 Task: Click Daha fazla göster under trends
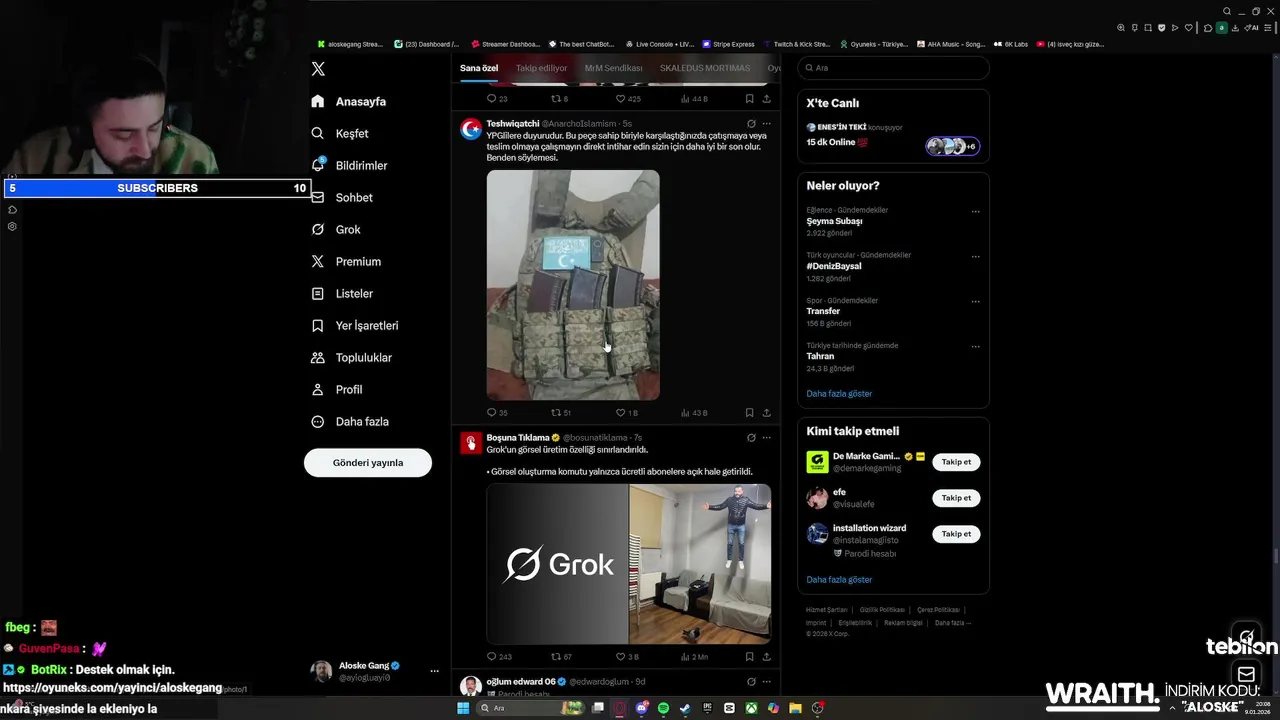pyautogui.click(x=839, y=393)
